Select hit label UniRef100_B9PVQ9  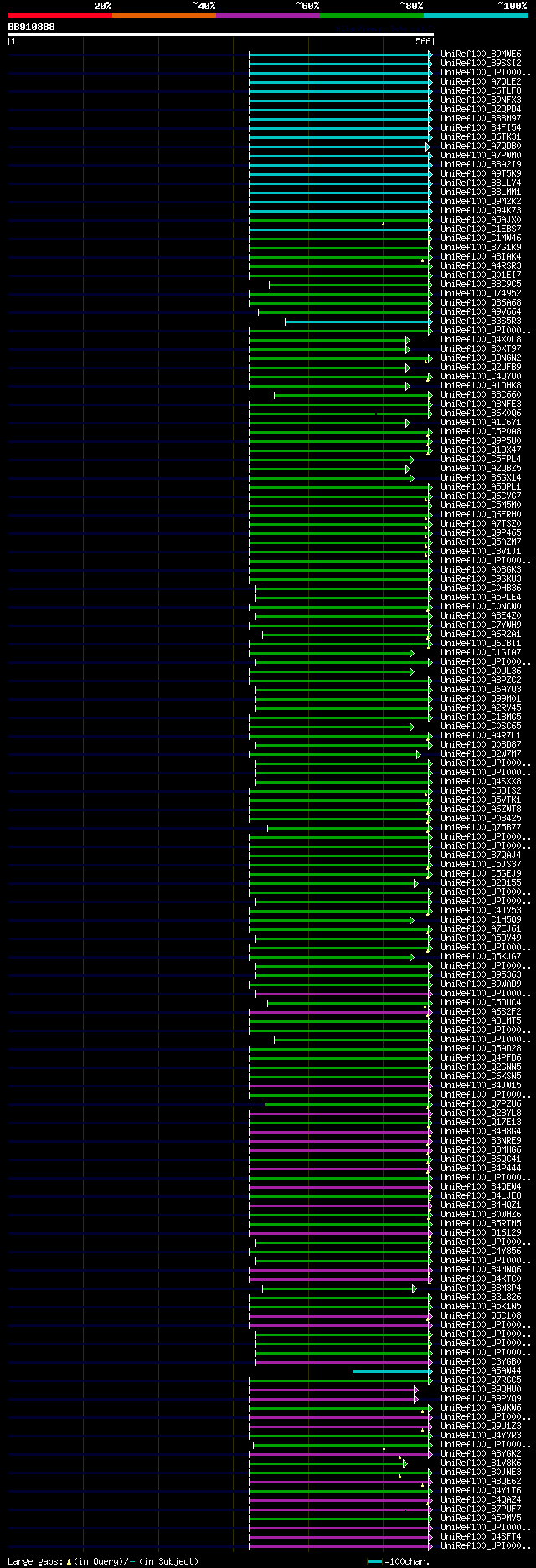[481, 1398]
